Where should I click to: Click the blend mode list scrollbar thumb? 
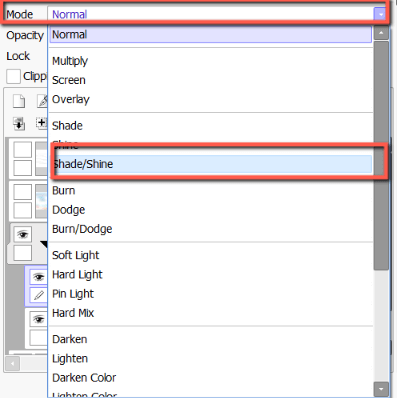381,155
